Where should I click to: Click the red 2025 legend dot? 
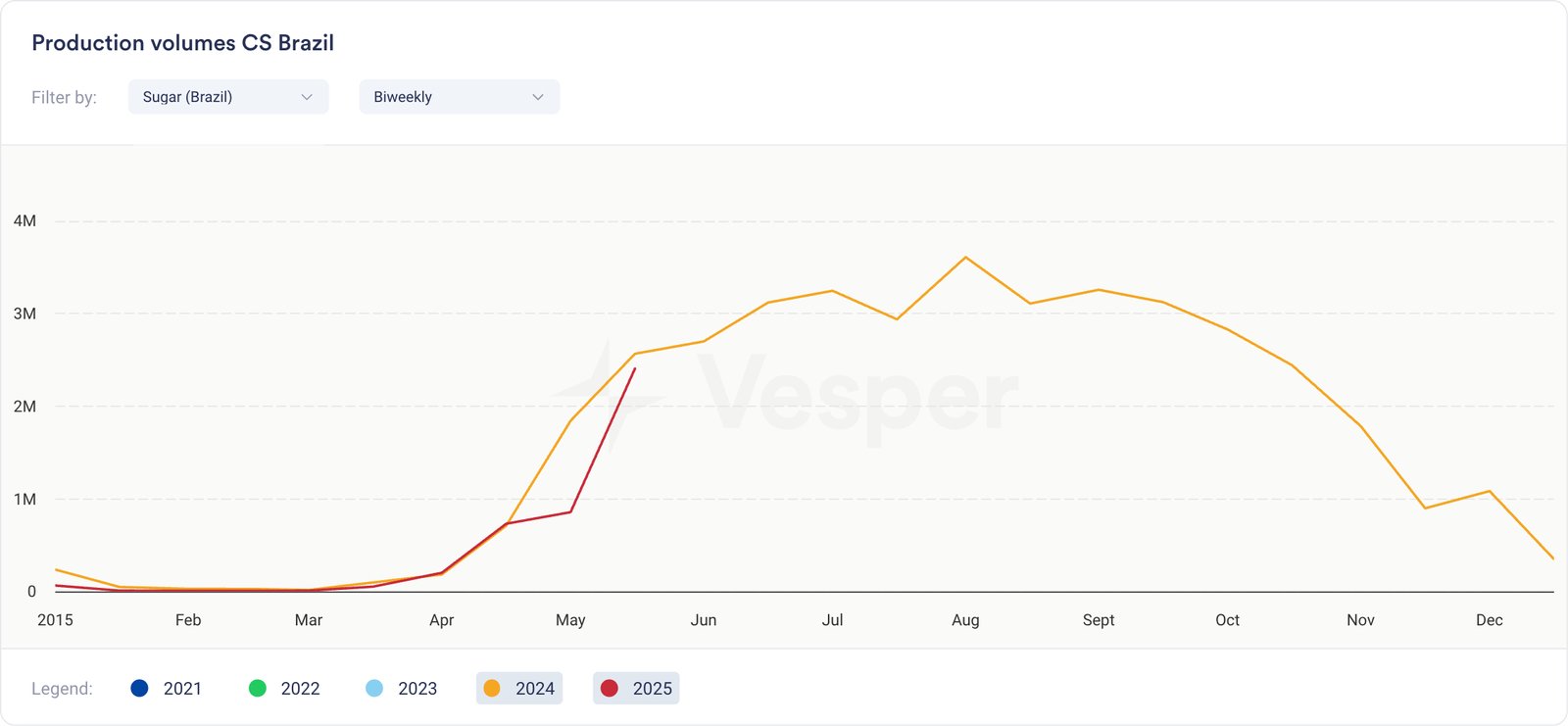pyautogui.click(x=610, y=689)
